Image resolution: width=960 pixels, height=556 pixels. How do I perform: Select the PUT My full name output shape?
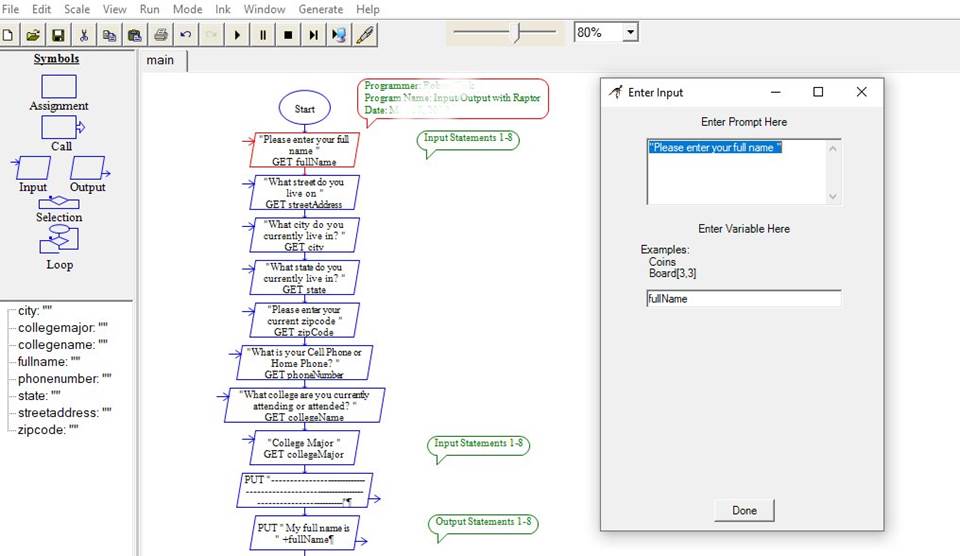click(x=304, y=533)
